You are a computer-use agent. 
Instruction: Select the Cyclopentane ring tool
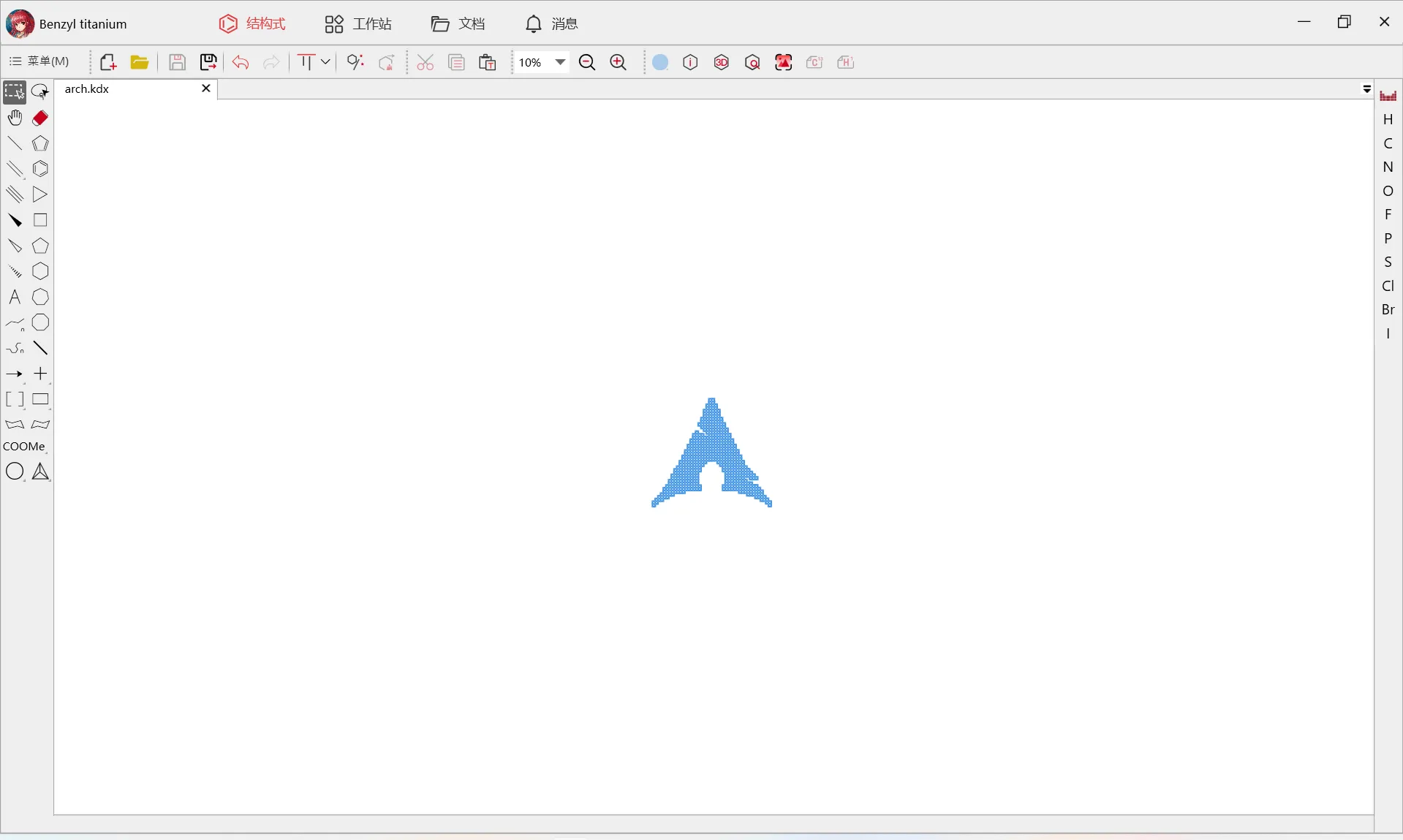[40, 246]
